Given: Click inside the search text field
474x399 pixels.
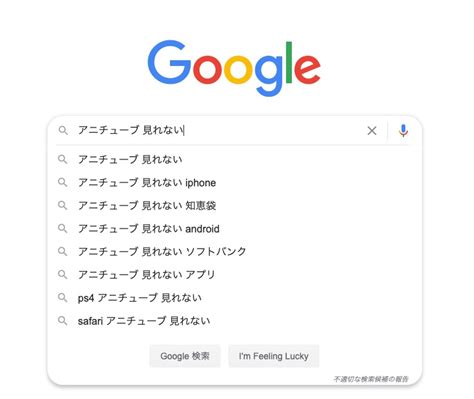Looking at the screenshot, I should point(218,130).
